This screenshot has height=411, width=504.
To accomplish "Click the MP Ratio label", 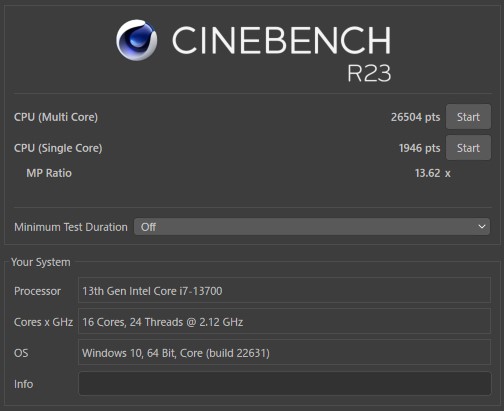I will coord(49,173).
